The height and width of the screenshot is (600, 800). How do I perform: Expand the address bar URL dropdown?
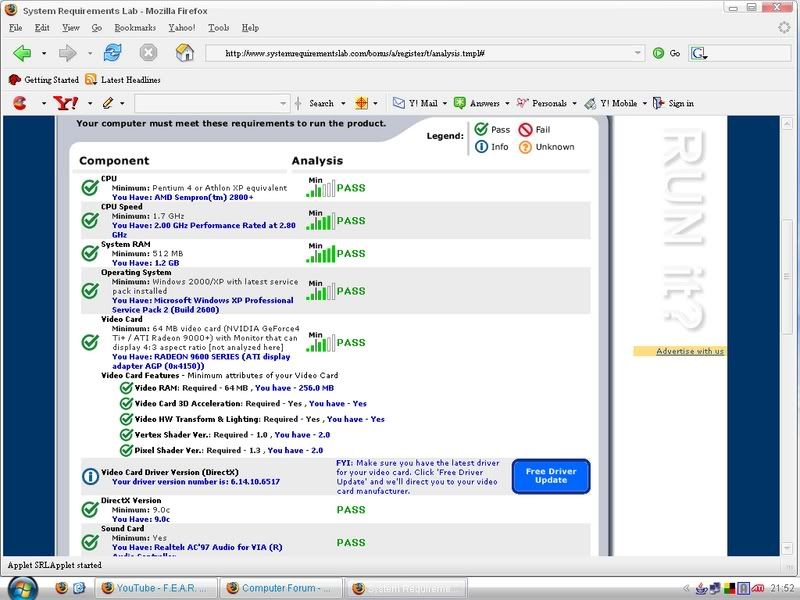638,53
